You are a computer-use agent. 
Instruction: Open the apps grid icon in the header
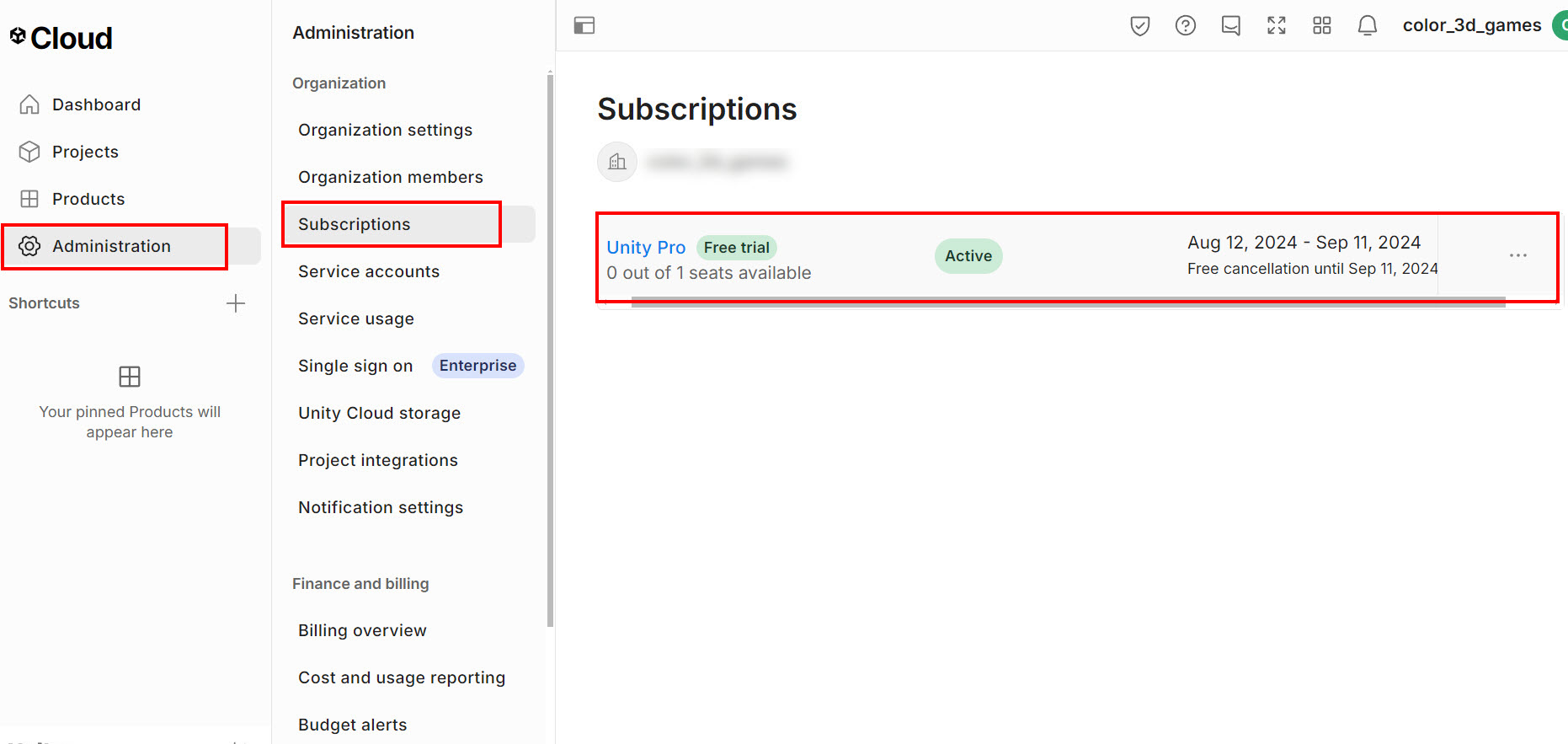click(x=1322, y=25)
